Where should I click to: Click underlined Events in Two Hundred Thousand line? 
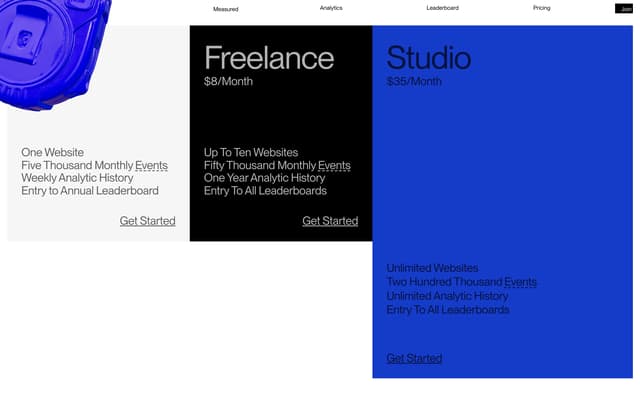[x=520, y=282]
